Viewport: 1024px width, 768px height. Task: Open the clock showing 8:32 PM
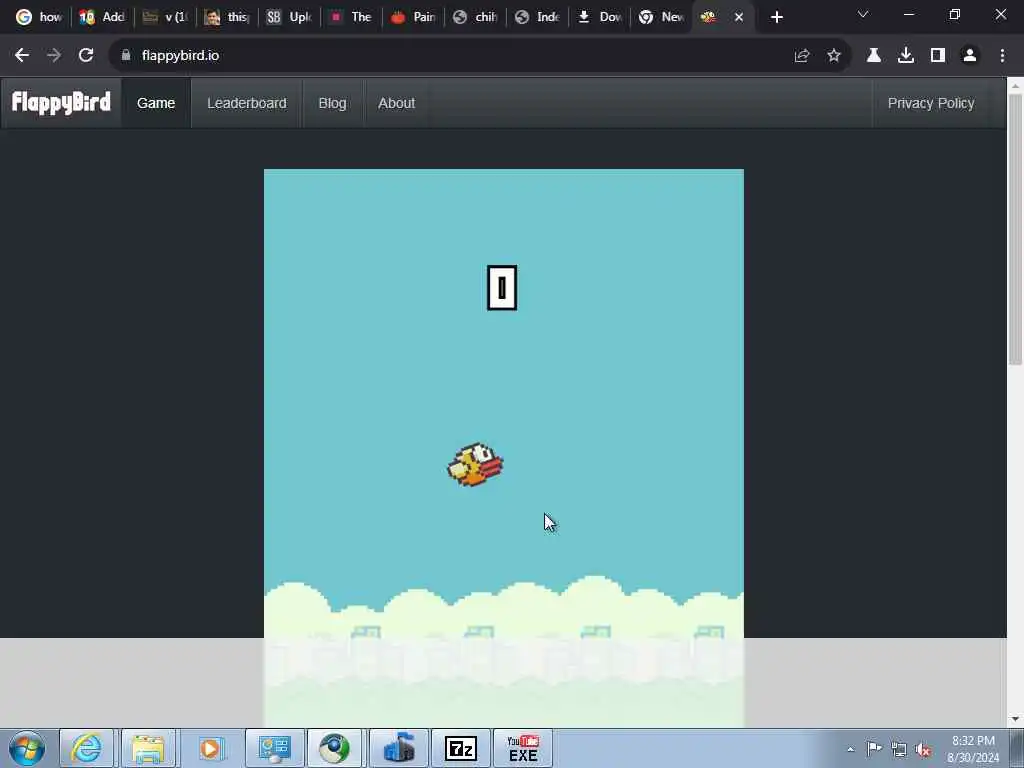click(973, 749)
